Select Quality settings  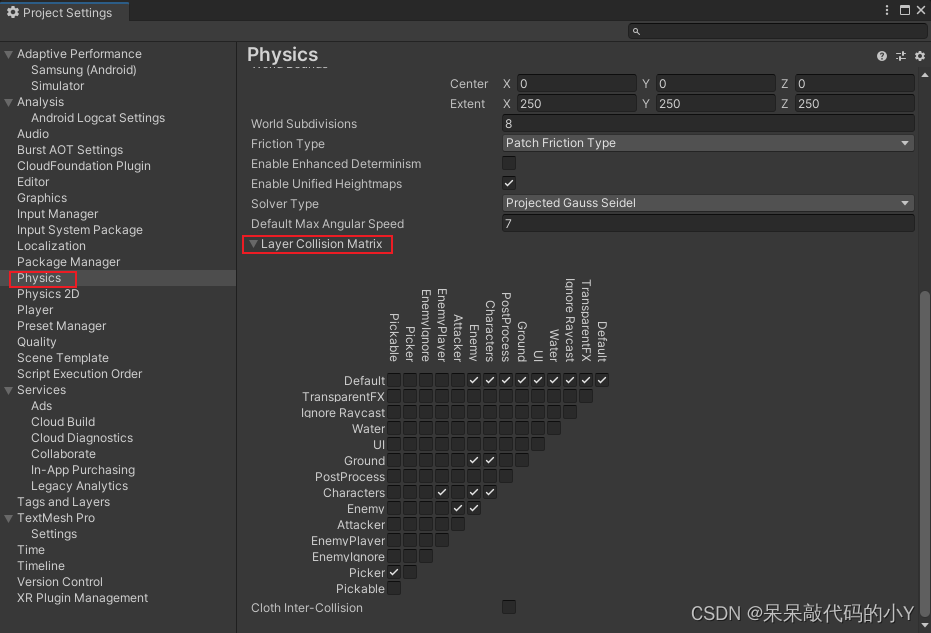point(37,343)
